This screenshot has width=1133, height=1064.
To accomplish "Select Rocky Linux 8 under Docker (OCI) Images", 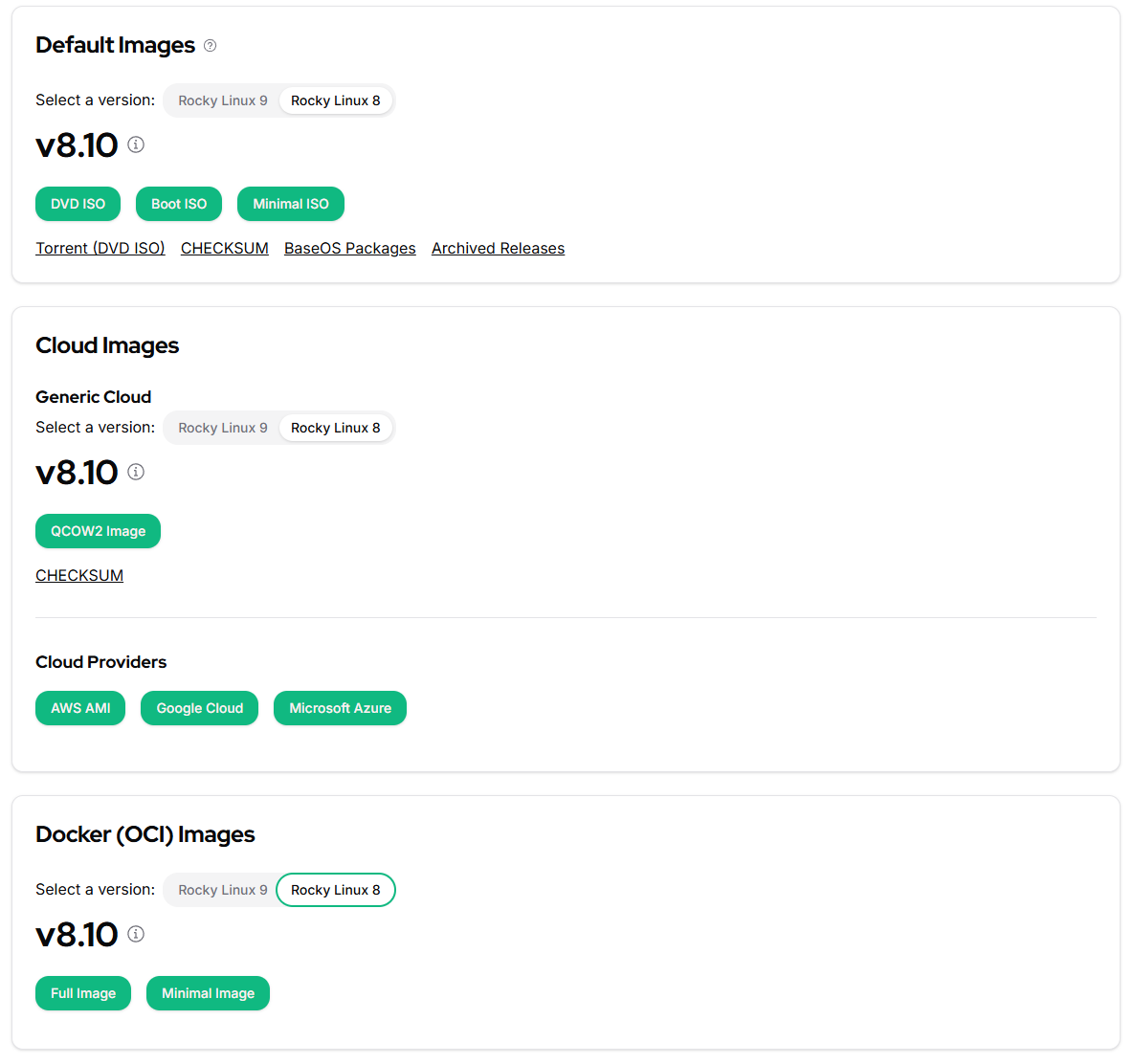I will (335, 890).
